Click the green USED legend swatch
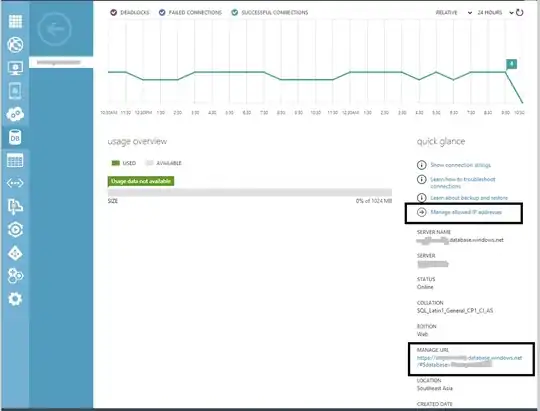This screenshot has height=411, width=540. pos(115,163)
